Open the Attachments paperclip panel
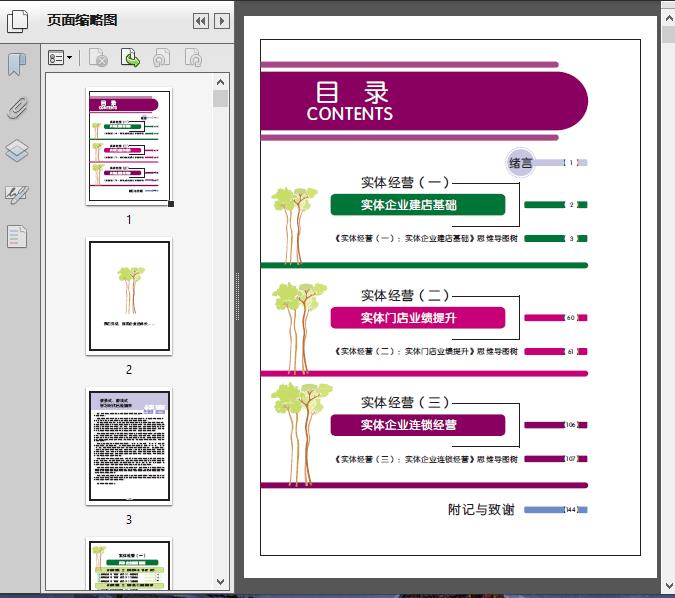Viewport: 675px width, 598px height. point(17,108)
